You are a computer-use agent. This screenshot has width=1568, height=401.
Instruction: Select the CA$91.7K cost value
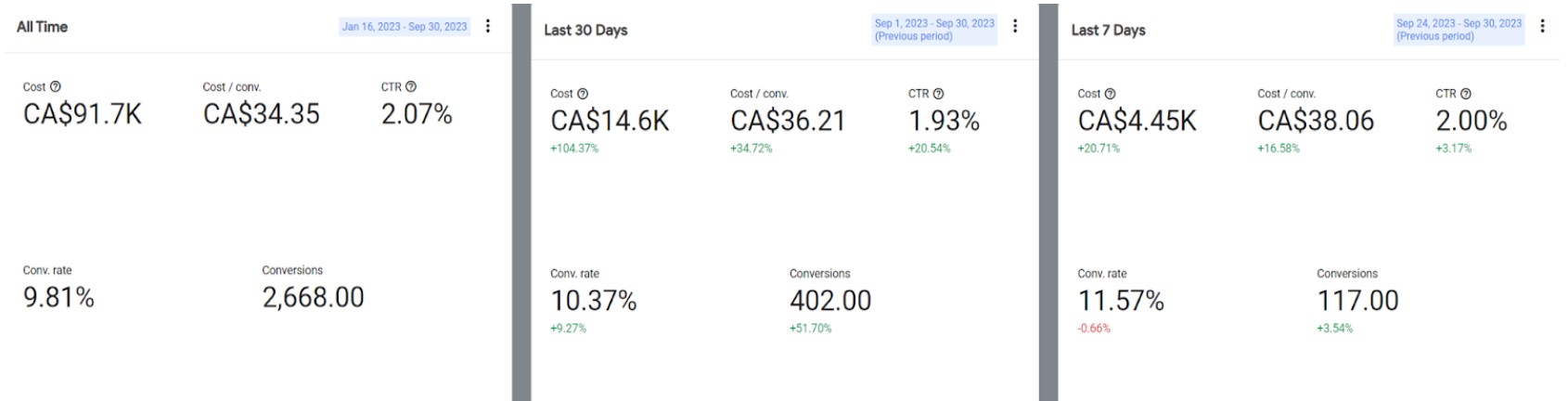click(83, 114)
